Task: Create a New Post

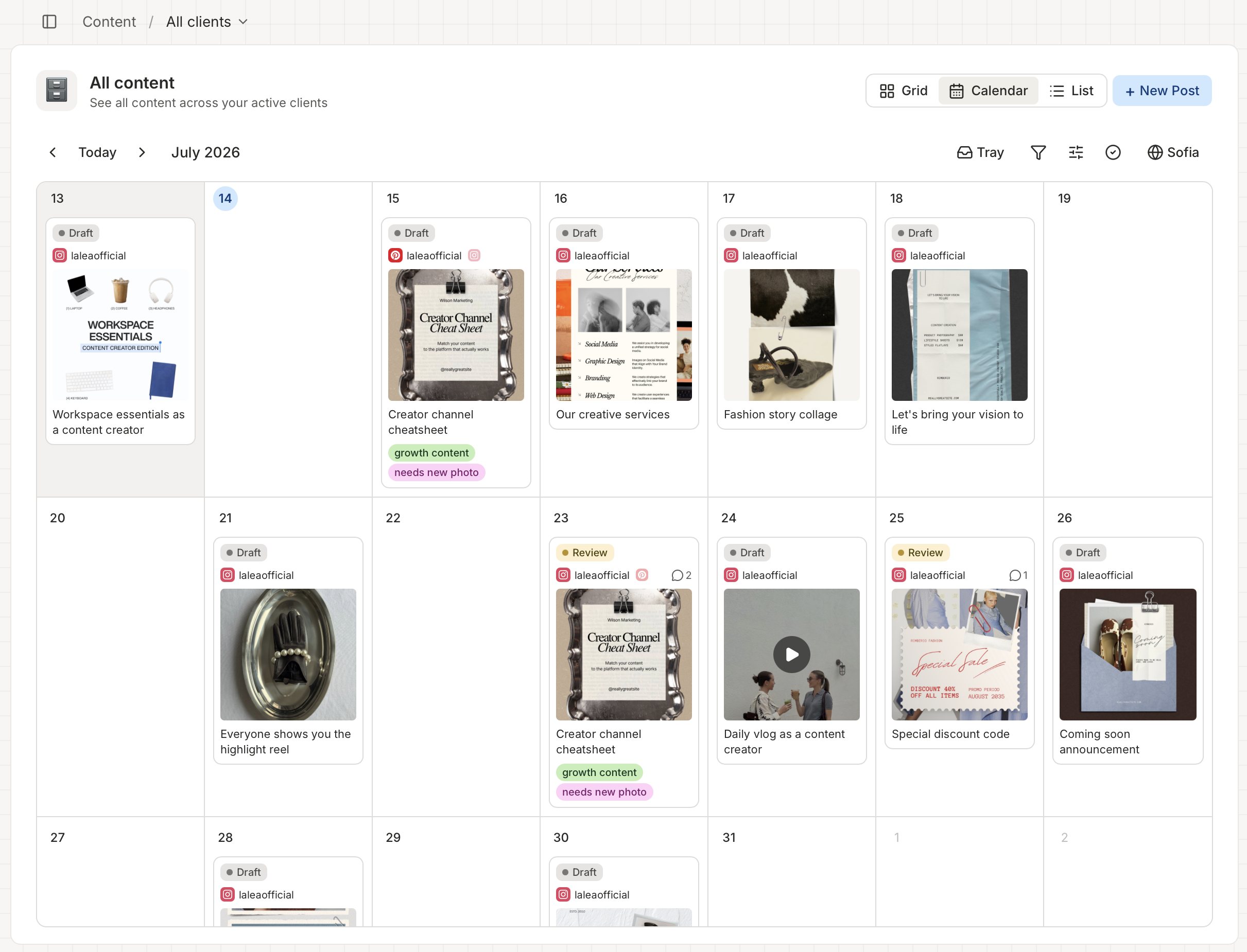Action: tap(1162, 91)
